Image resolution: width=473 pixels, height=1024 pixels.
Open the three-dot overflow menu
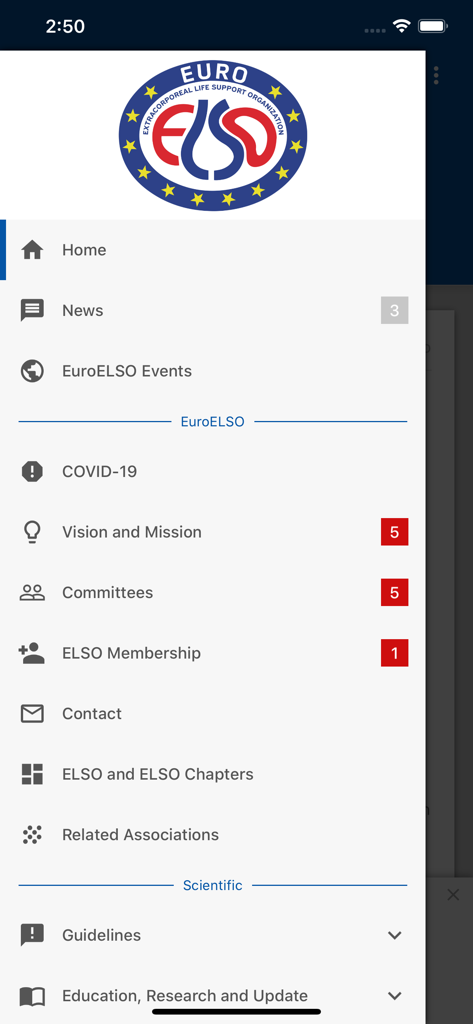pyautogui.click(x=436, y=75)
